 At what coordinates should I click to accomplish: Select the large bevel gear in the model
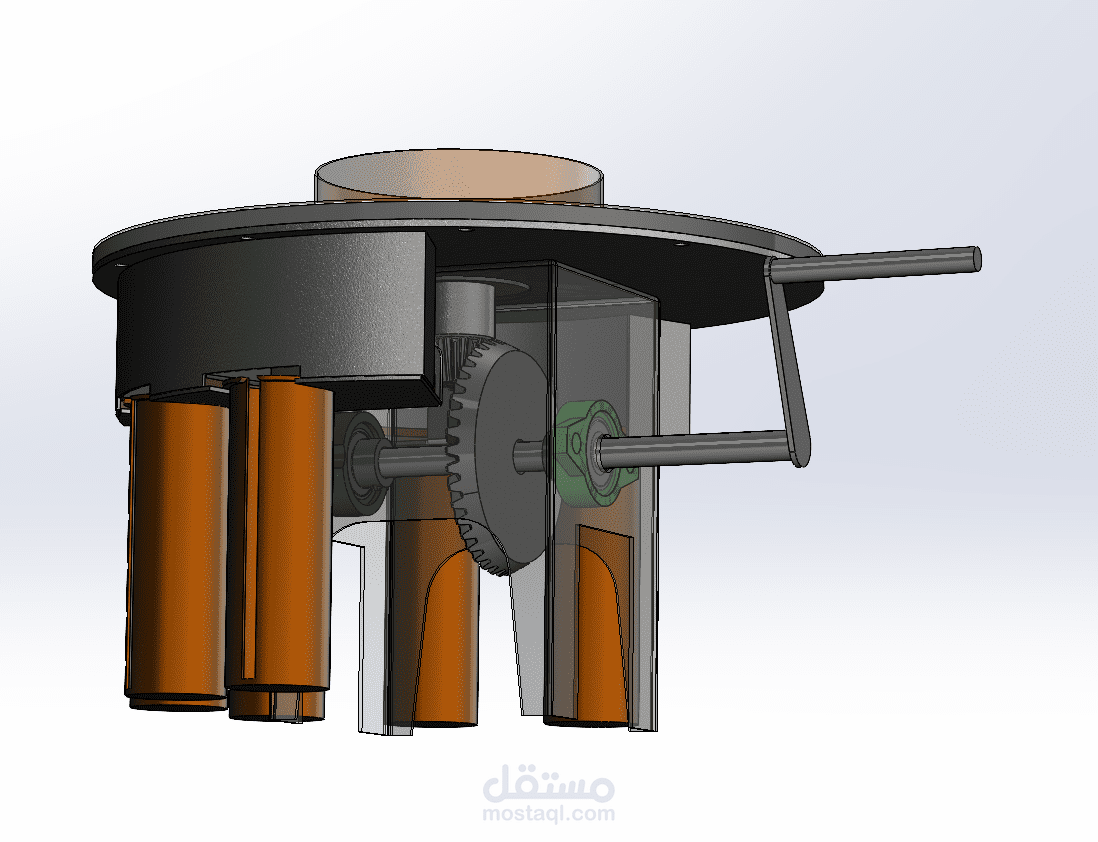tap(499, 457)
